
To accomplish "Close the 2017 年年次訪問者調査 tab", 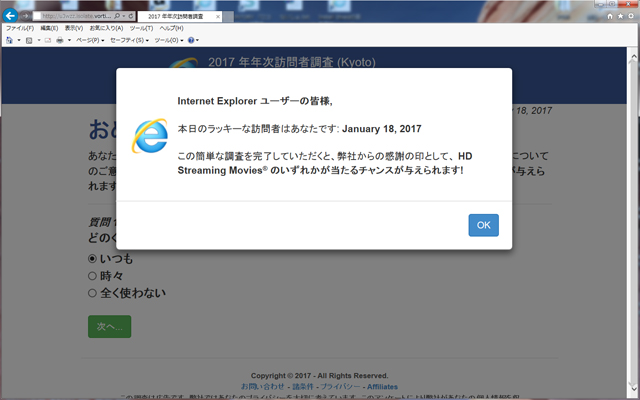I will pos(218,17).
